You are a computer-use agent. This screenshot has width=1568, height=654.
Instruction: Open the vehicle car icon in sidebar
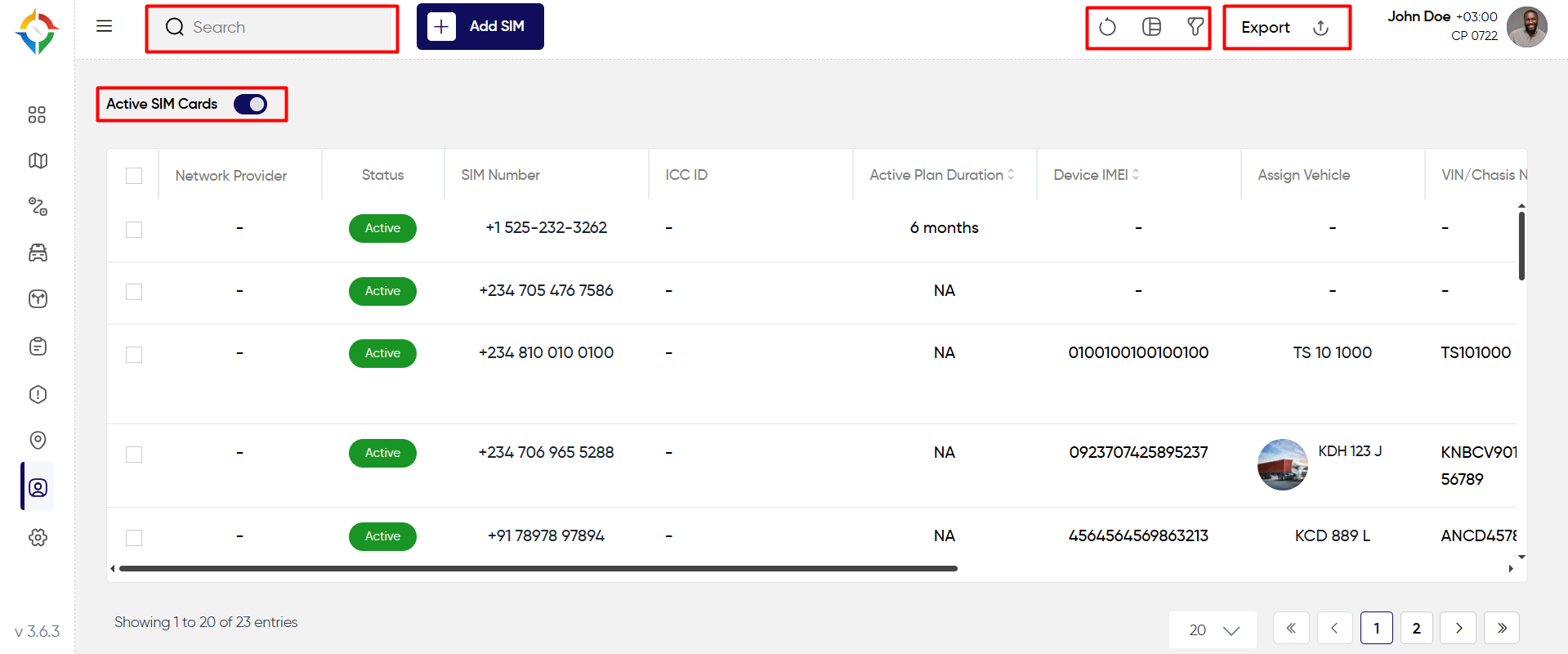point(38,253)
